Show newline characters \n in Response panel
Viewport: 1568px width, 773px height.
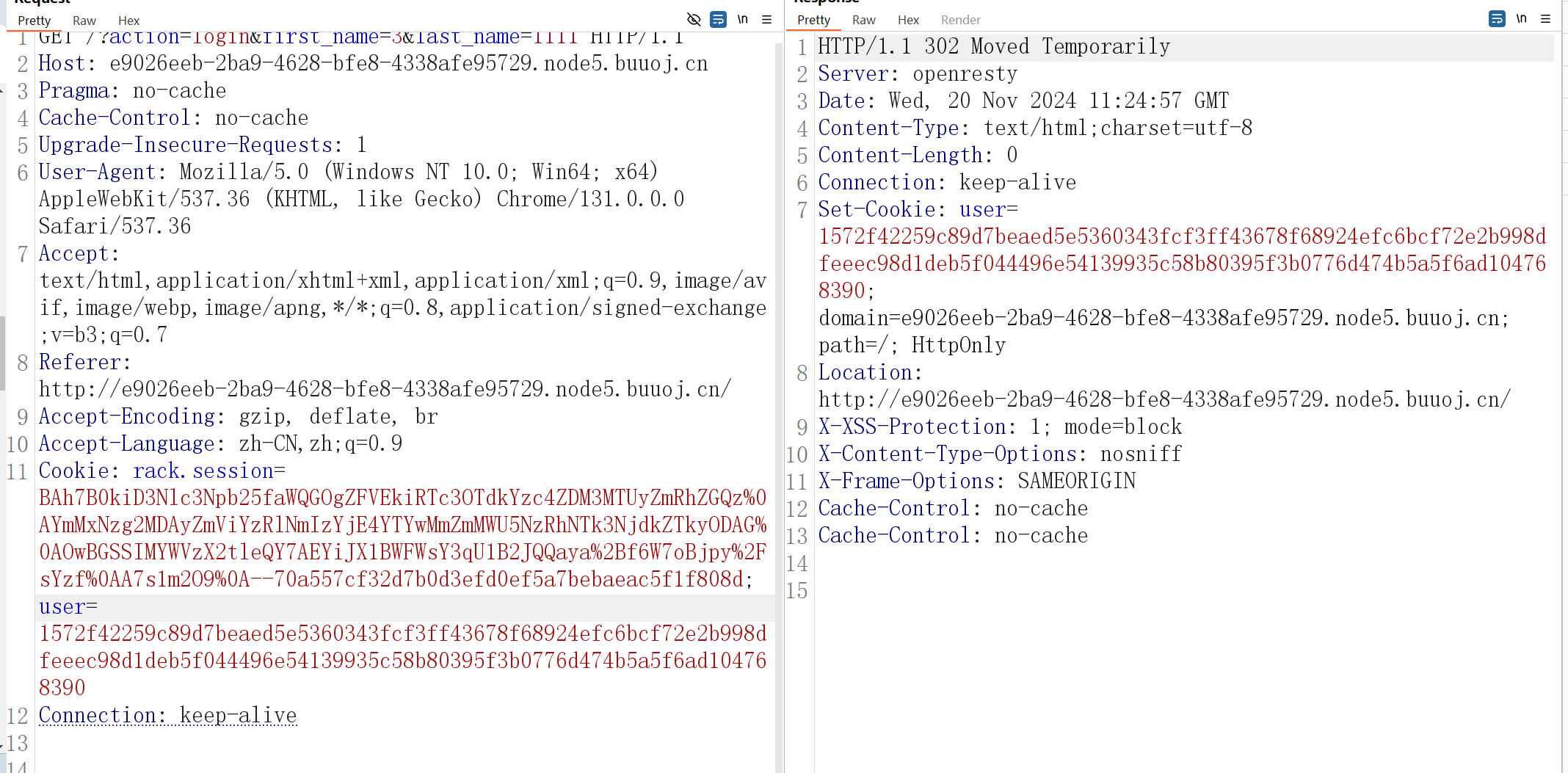click(x=1522, y=19)
